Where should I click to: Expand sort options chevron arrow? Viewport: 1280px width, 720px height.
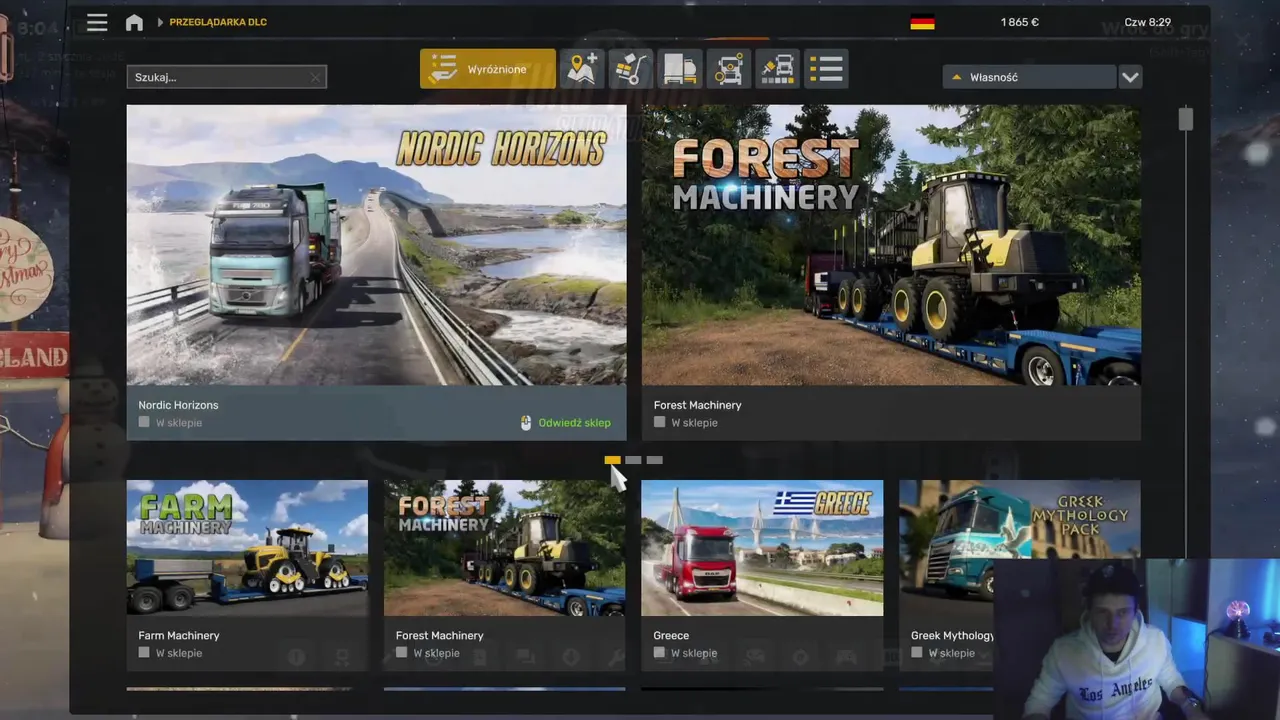[x=1130, y=77]
